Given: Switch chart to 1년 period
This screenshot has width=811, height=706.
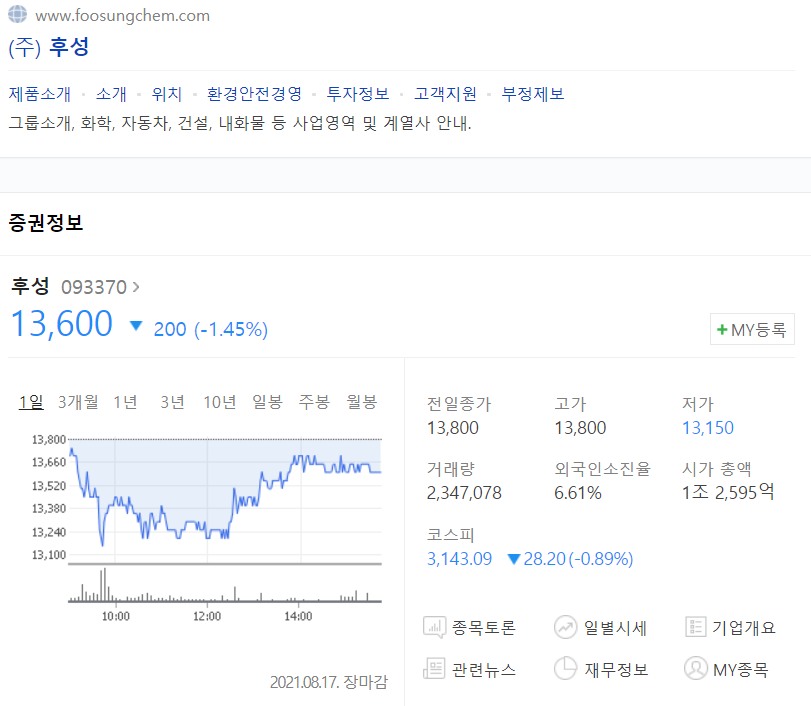Looking at the screenshot, I should coord(125,401).
